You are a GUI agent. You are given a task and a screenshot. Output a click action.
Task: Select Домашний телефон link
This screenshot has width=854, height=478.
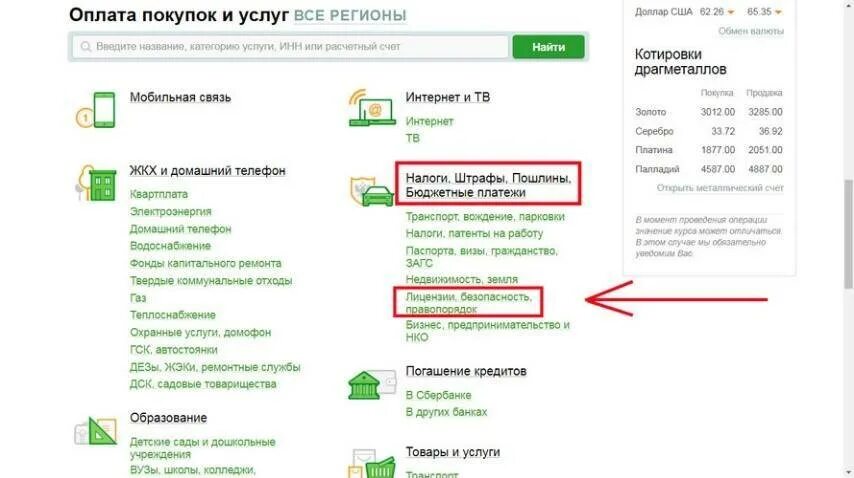click(x=180, y=229)
